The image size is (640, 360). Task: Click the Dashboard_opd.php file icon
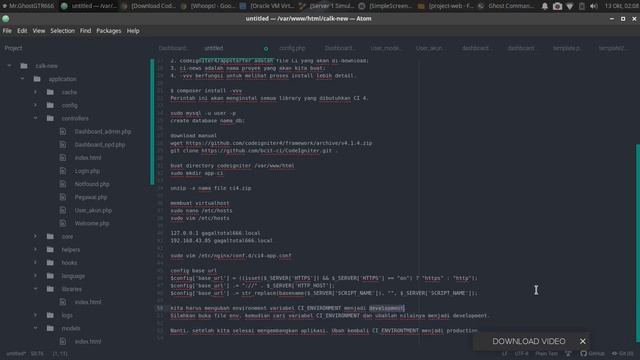tap(63, 144)
